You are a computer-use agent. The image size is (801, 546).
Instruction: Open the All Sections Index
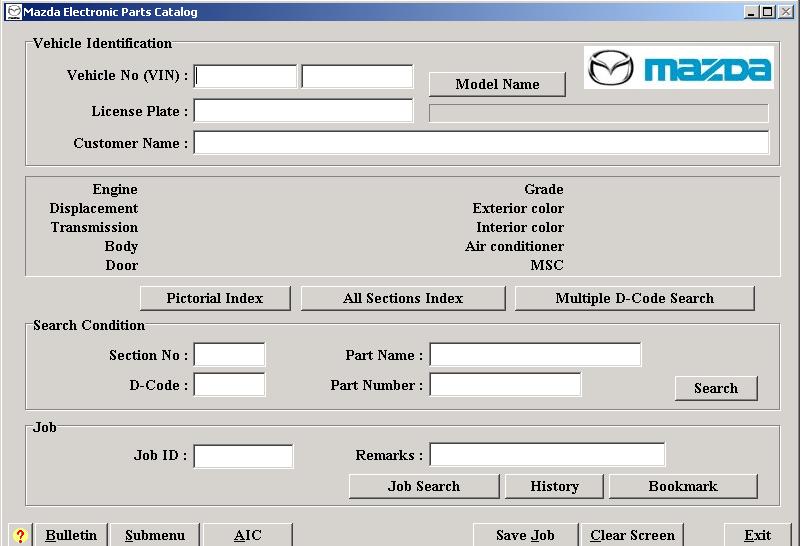point(403,298)
